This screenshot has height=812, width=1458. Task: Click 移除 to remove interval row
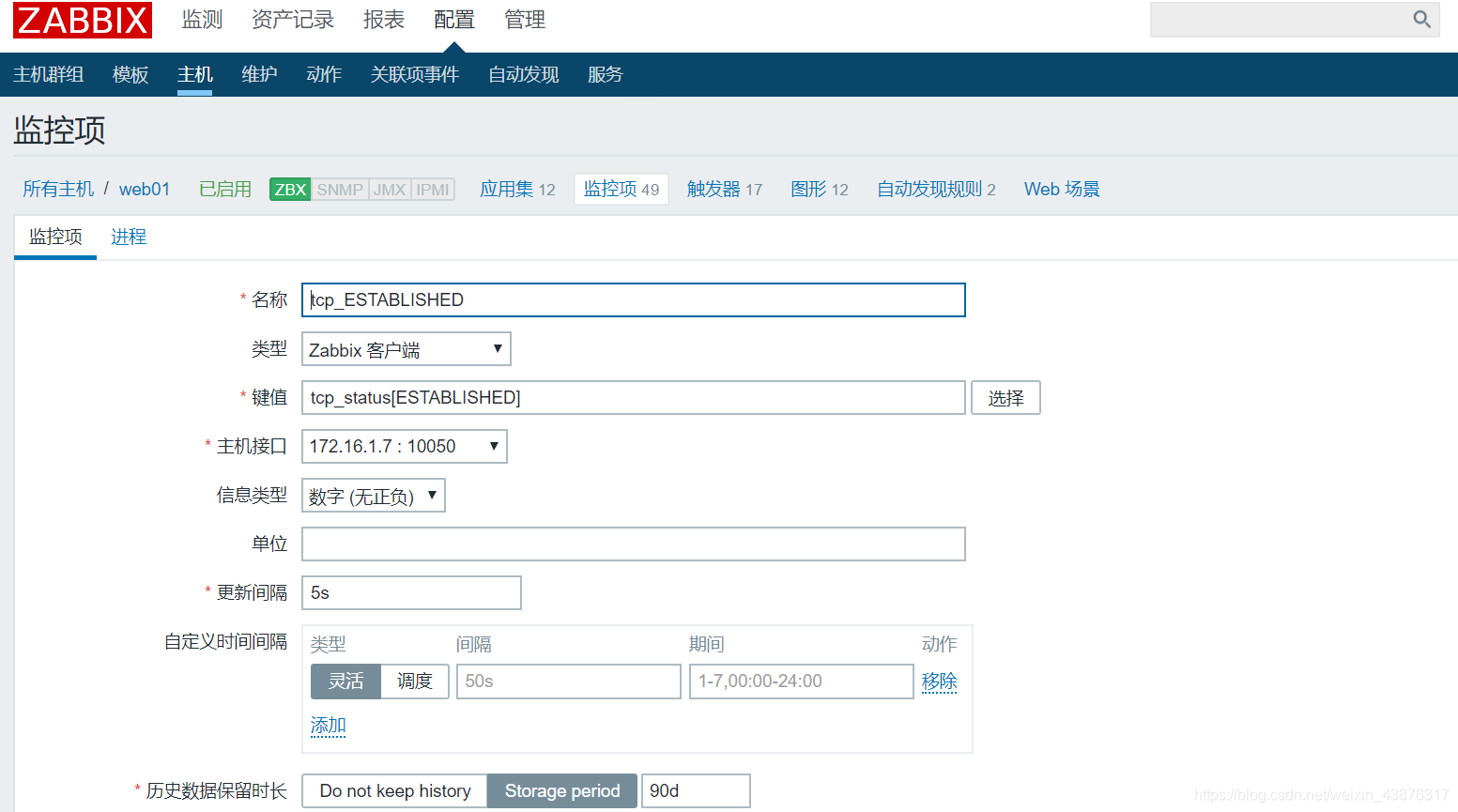[939, 682]
